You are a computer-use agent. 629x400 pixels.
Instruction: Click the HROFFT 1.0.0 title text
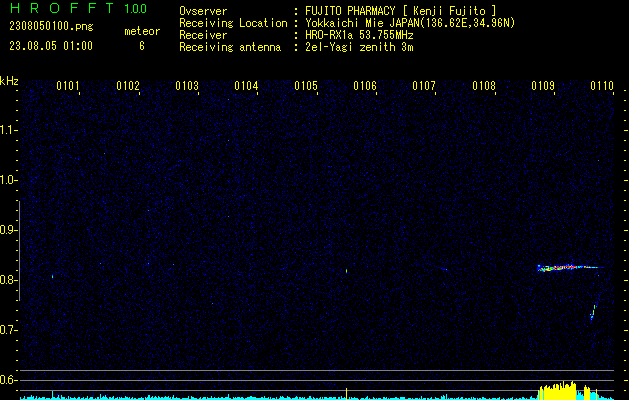tap(79, 8)
